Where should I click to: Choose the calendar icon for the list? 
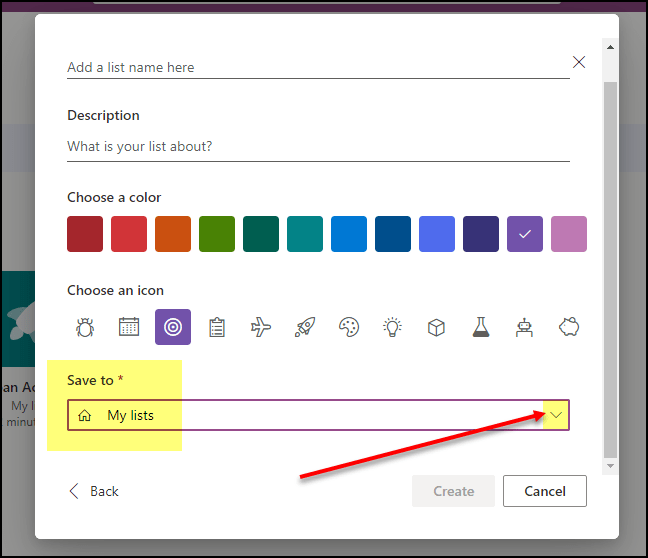coord(129,327)
